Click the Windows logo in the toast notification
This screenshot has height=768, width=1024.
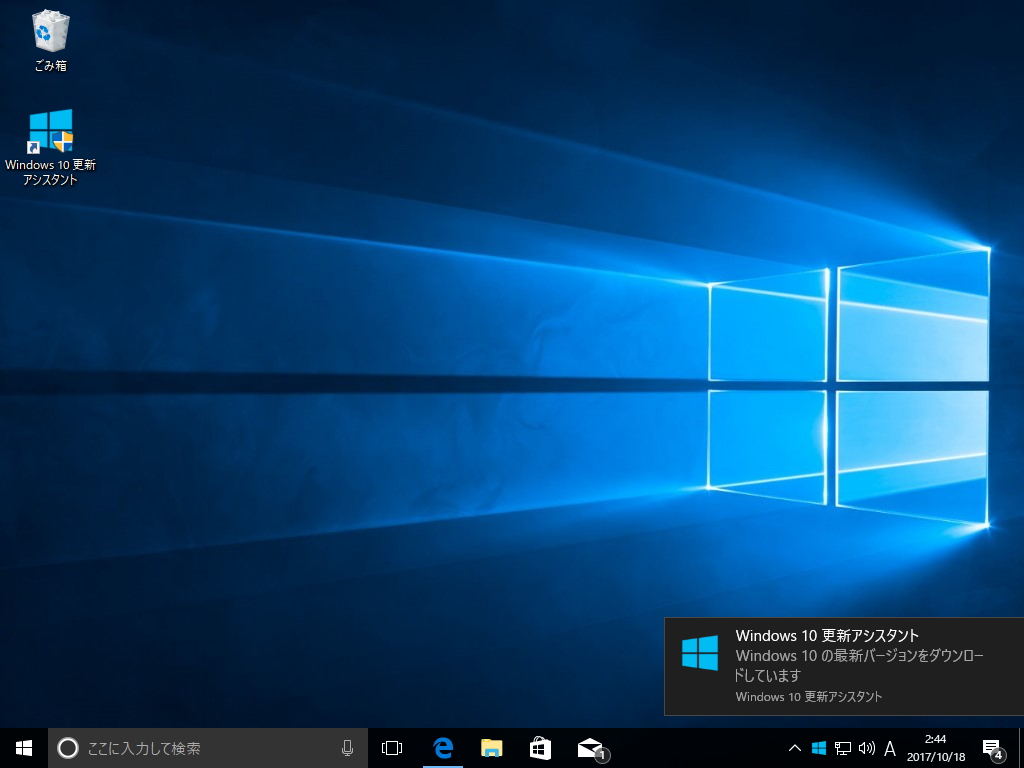click(699, 652)
